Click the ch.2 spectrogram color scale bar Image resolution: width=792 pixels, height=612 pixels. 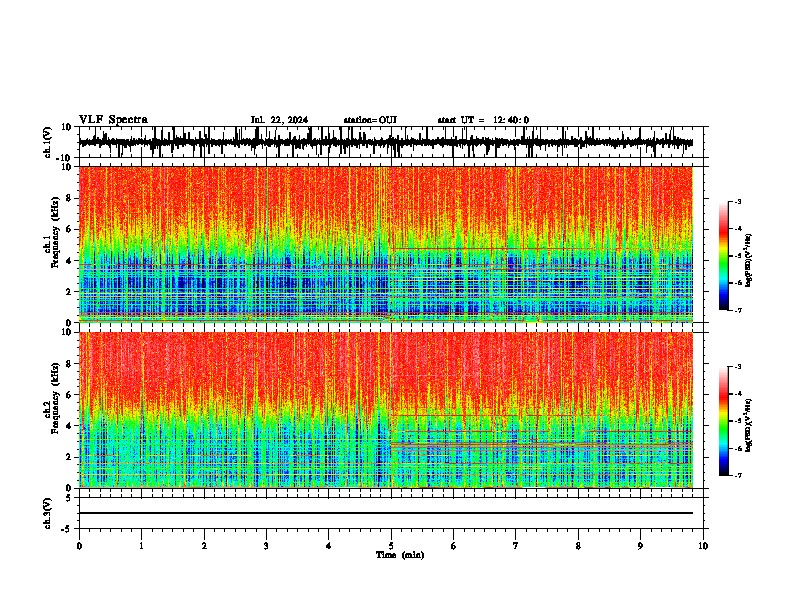coord(723,421)
